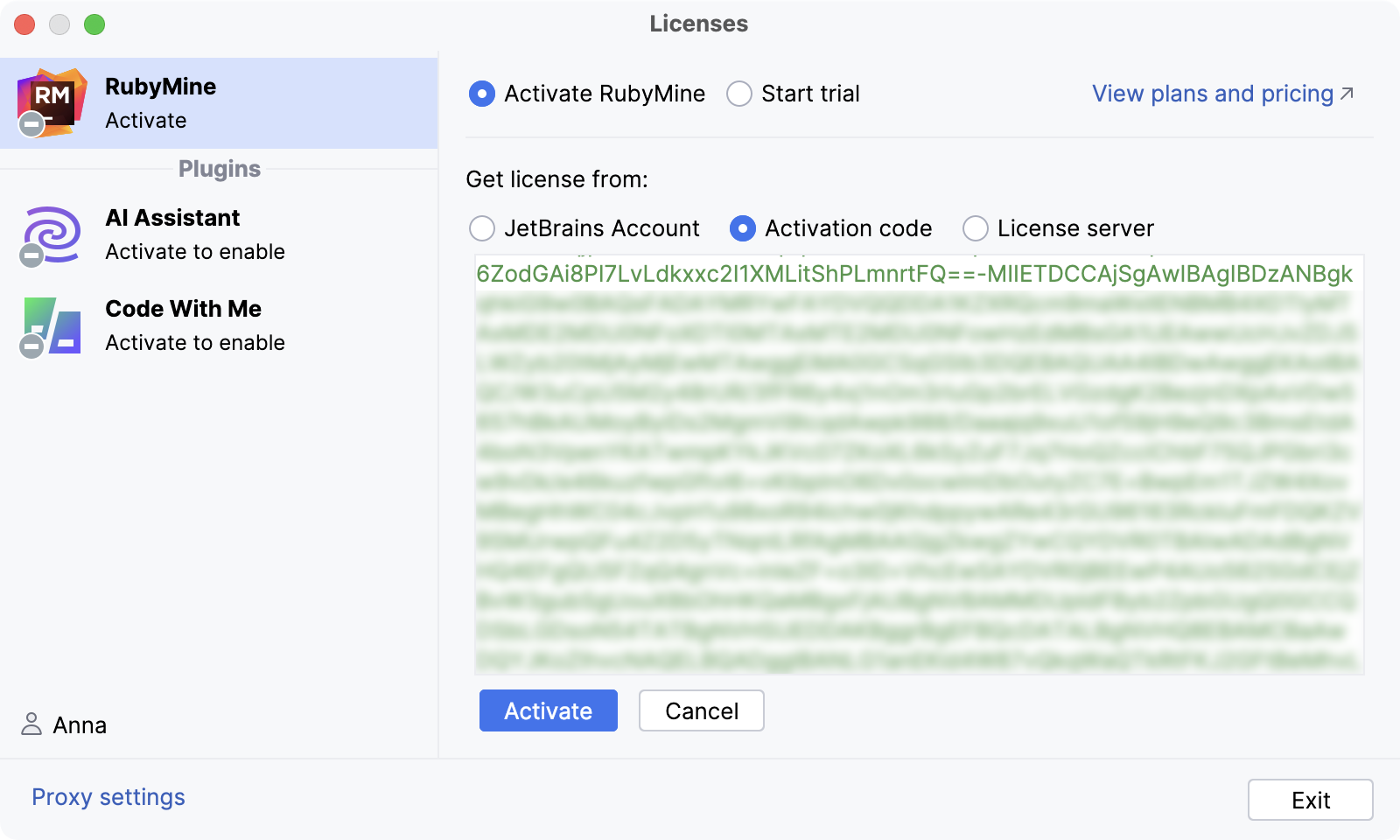Click the minus badge on the RubyMine icon
Screen dimensions: 1400x840
pos(31,125)
